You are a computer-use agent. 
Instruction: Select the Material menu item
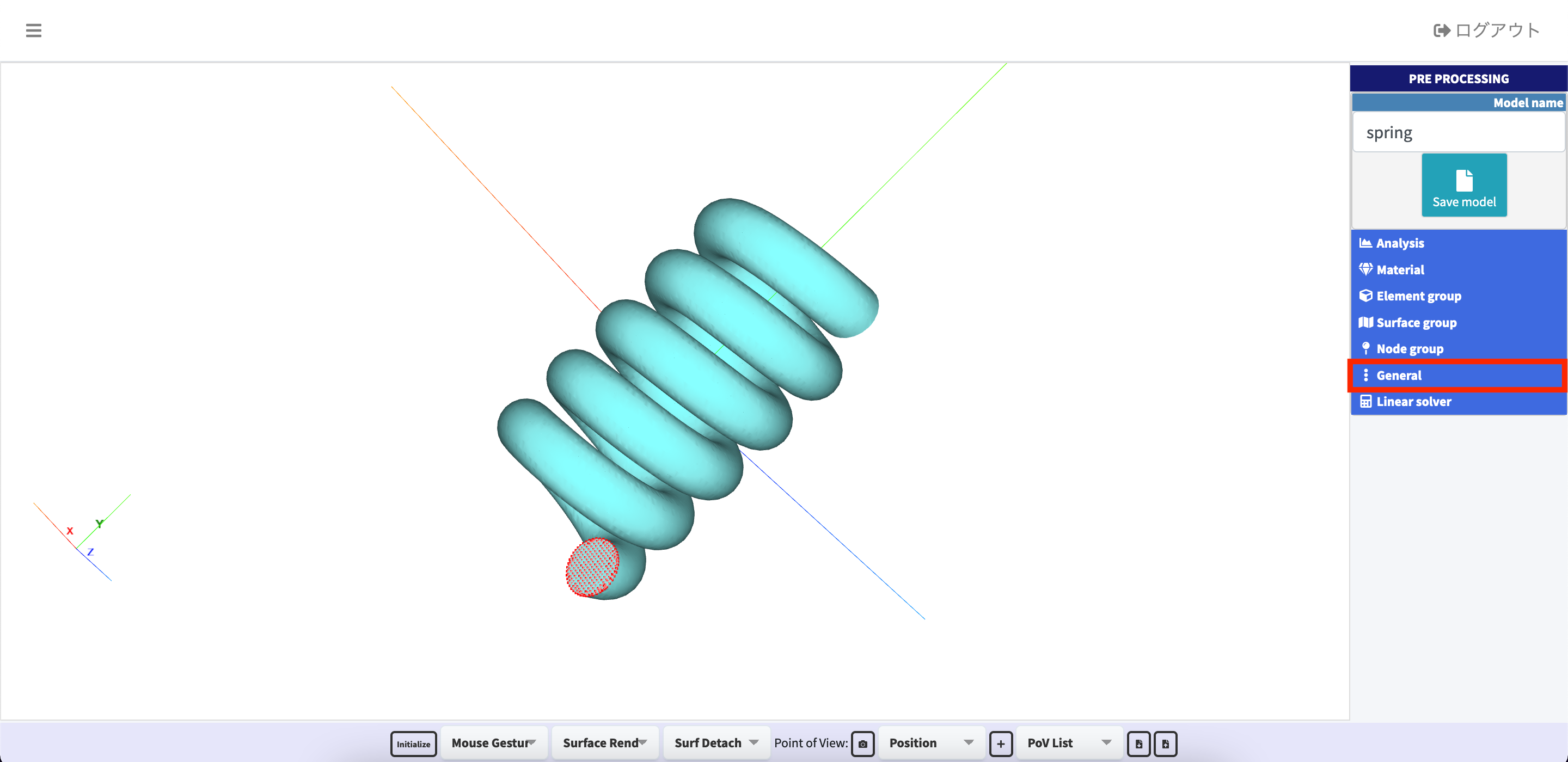tap(1399, 269)
